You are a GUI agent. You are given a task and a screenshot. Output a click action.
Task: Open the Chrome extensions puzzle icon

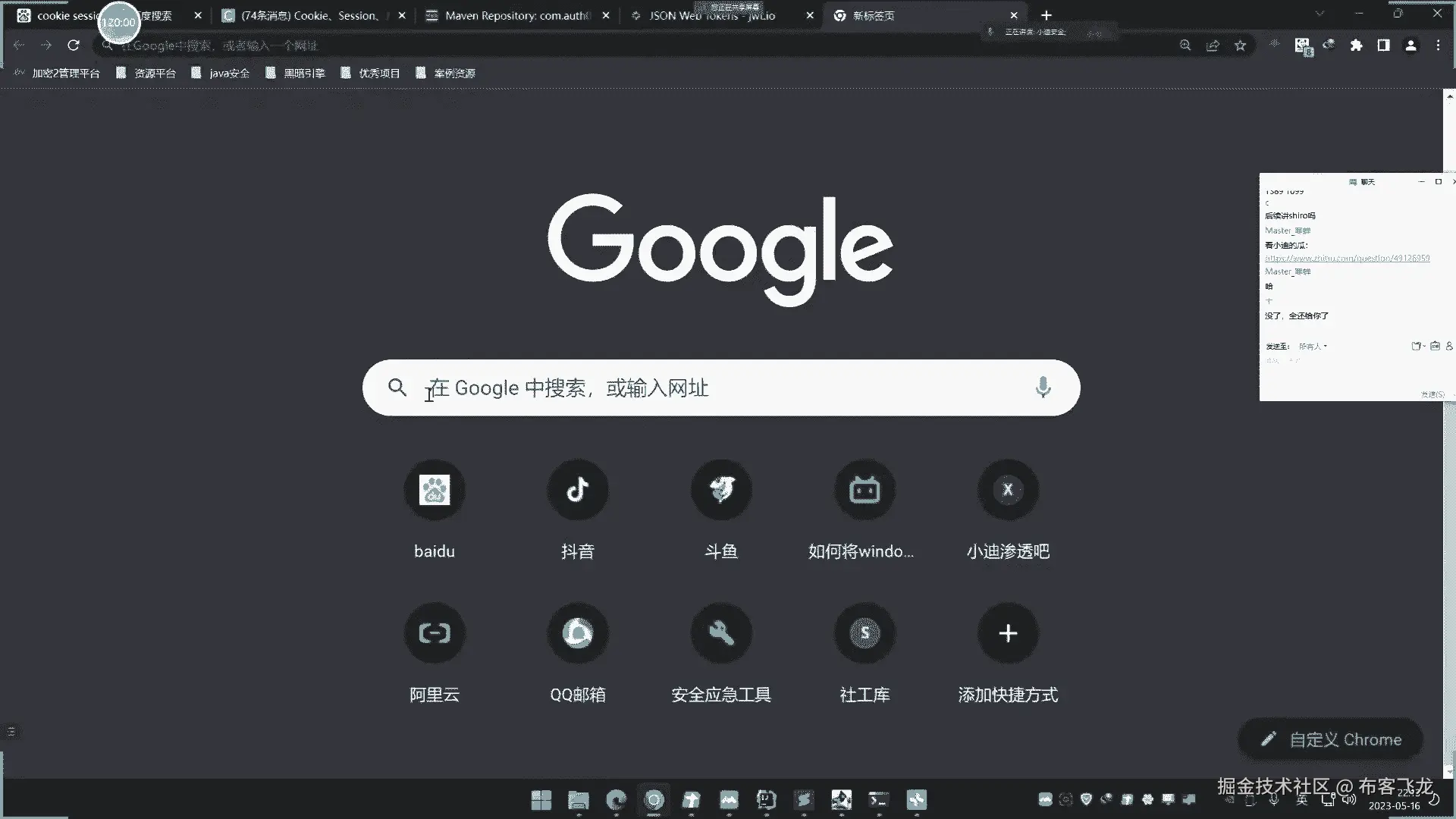1356,45
